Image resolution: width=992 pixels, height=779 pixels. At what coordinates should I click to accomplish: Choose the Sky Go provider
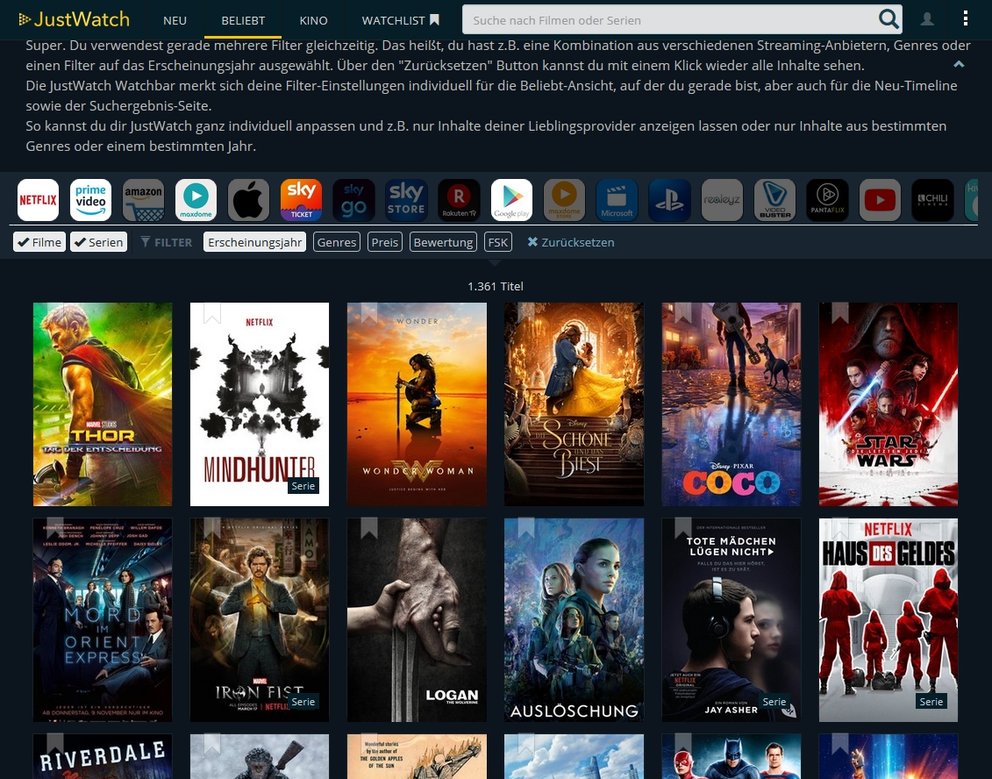click(354, 200)
